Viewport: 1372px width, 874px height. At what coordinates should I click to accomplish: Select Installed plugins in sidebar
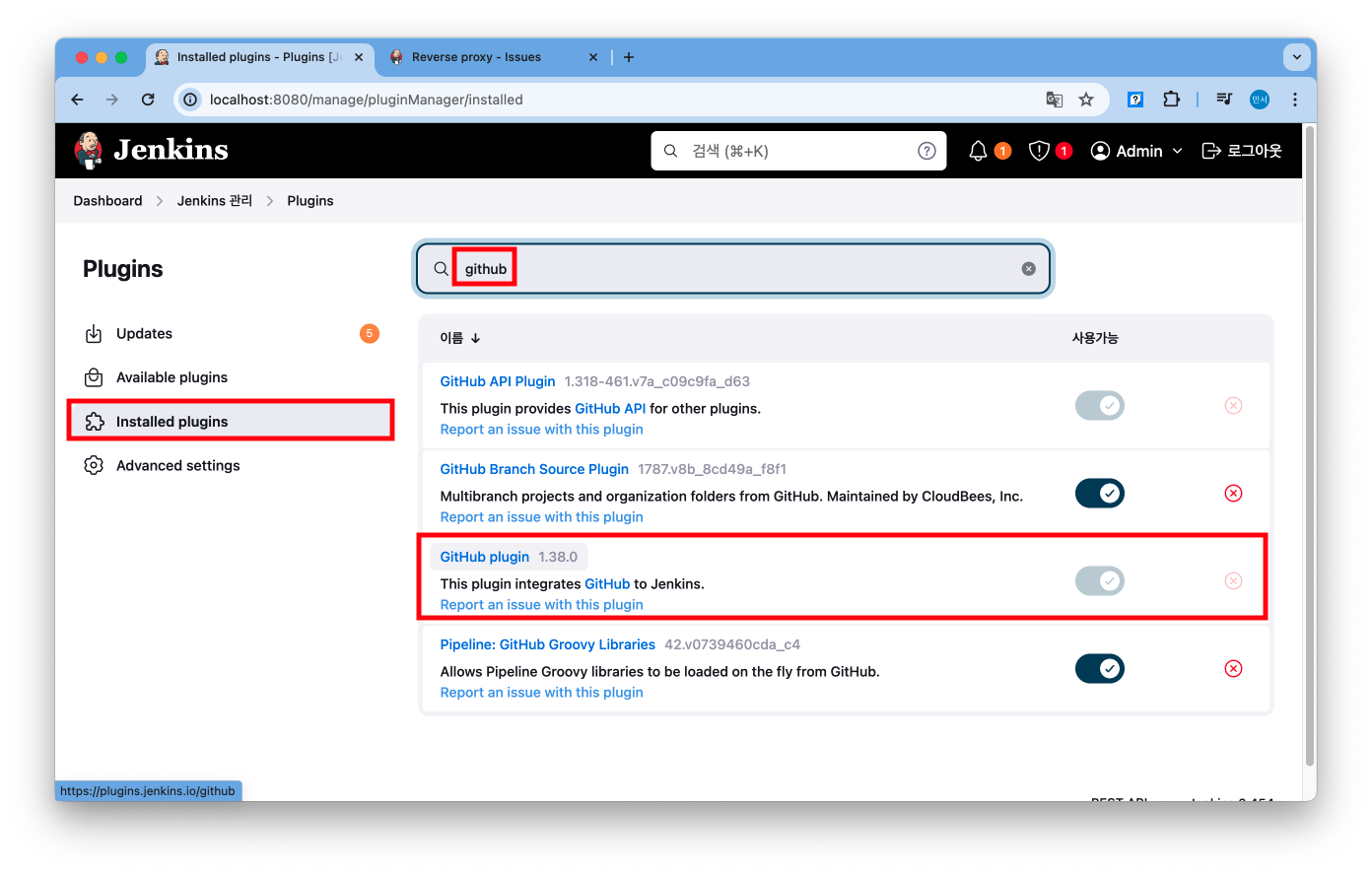click(x=231, y=422)
